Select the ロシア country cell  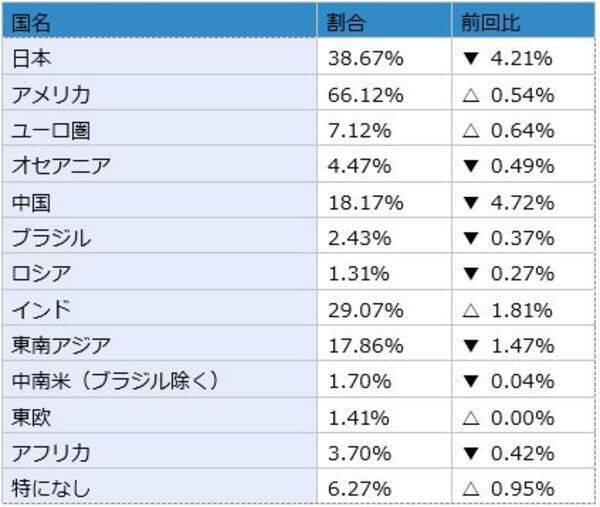[41, 274]
